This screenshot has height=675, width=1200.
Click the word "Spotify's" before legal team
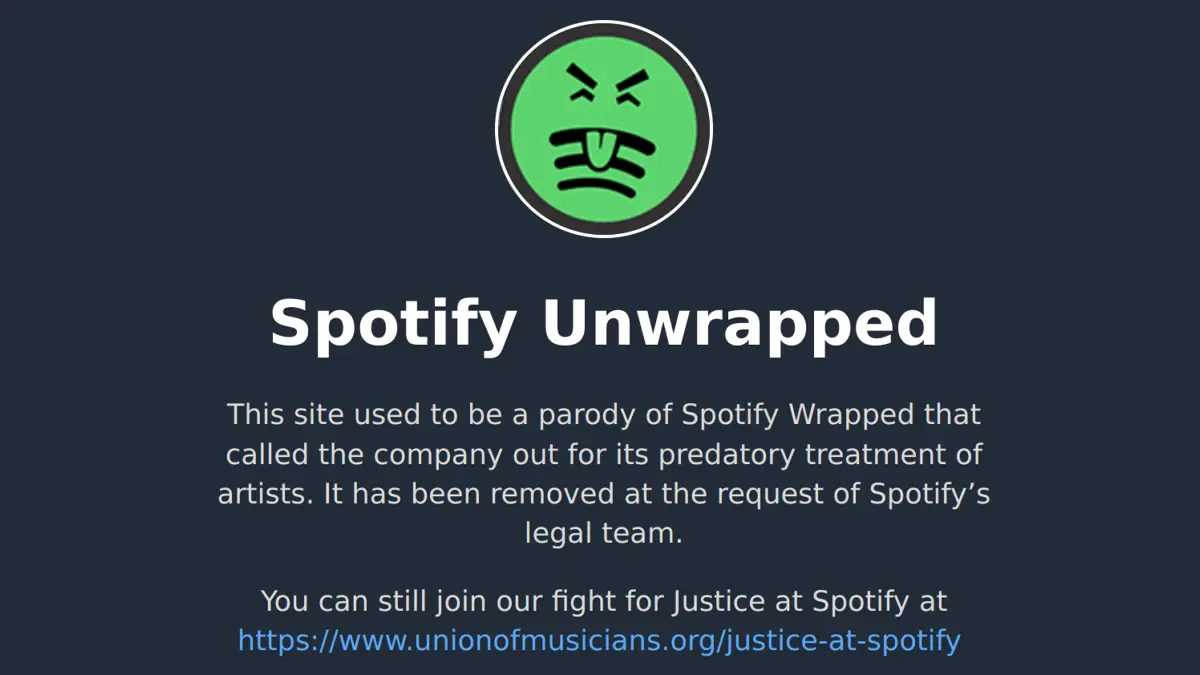click(929, 494)
